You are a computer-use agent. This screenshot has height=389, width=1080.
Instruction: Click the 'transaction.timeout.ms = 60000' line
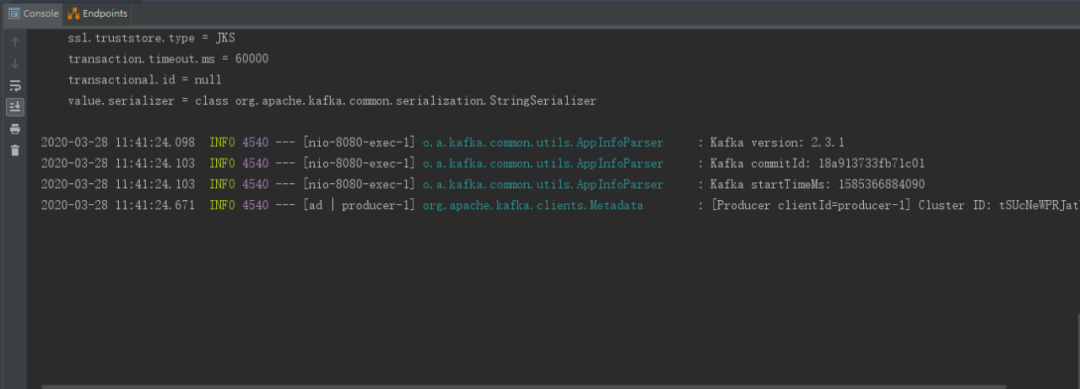[x=168, y=59]
